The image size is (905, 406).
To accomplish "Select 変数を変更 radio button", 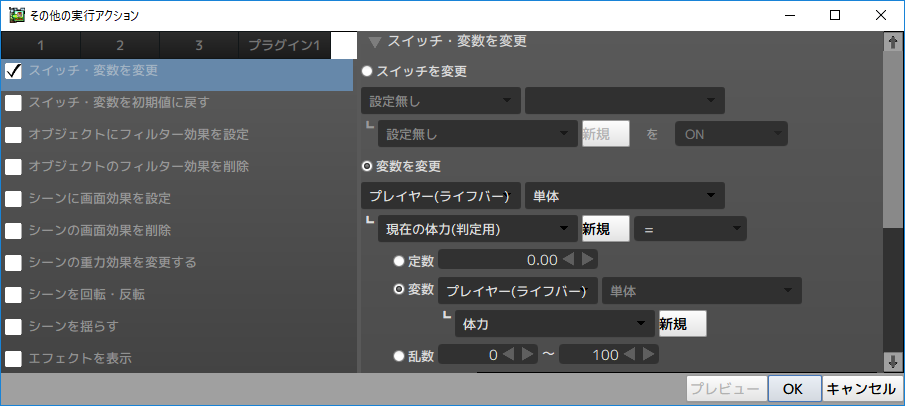I will click(x=367, y=166).
